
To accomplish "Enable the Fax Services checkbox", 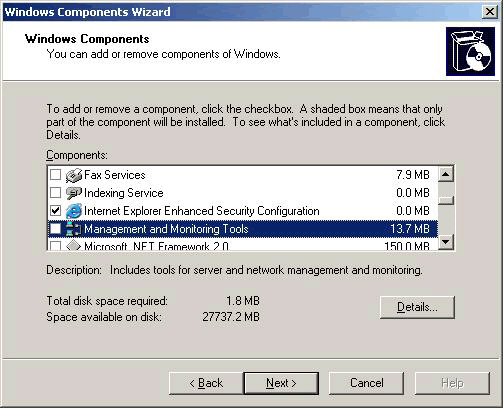I will point(55,175).
